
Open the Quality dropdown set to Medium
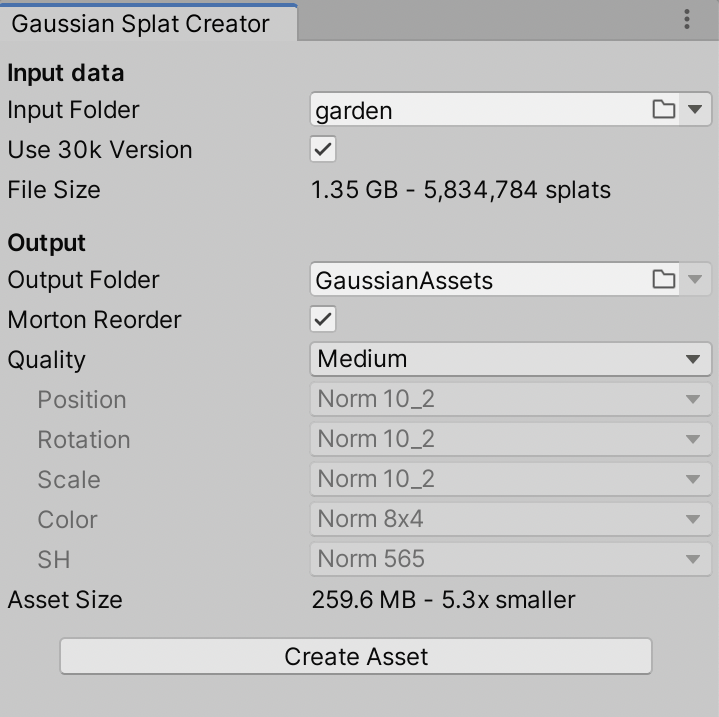point(511,359)
